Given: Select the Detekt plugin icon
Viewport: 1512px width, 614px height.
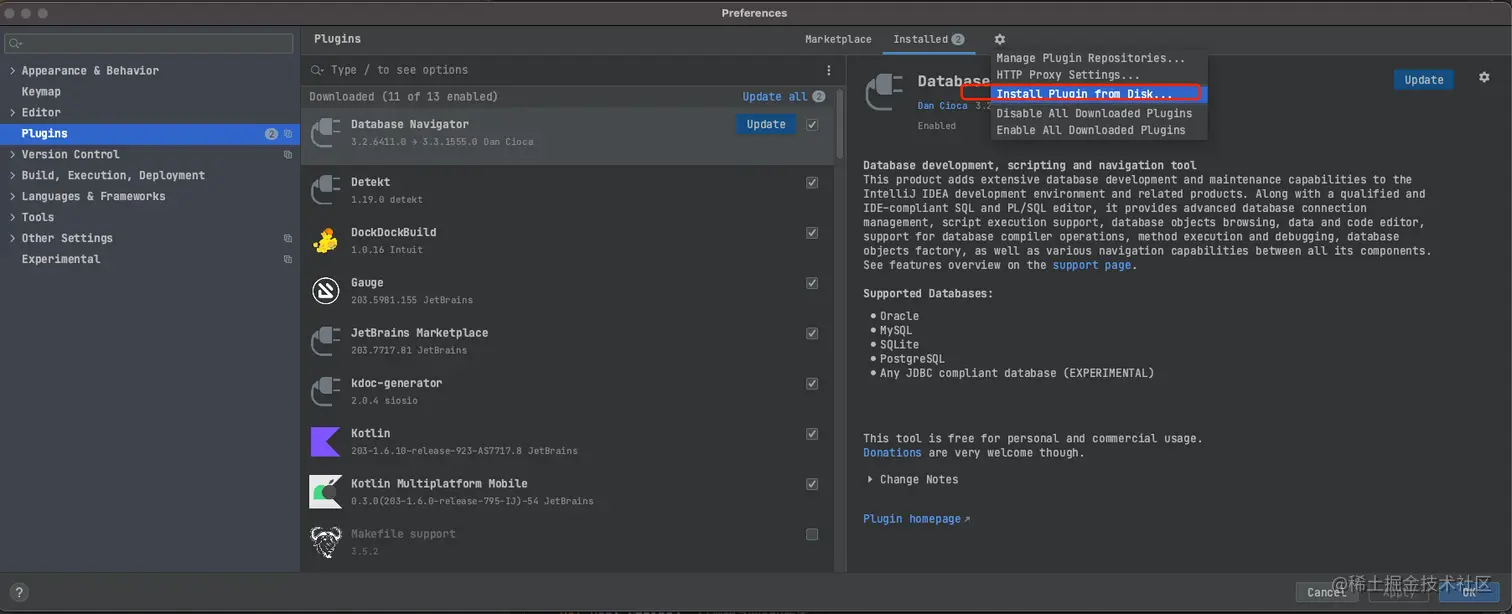Looking at the screenshot, I should coord(326,190).
